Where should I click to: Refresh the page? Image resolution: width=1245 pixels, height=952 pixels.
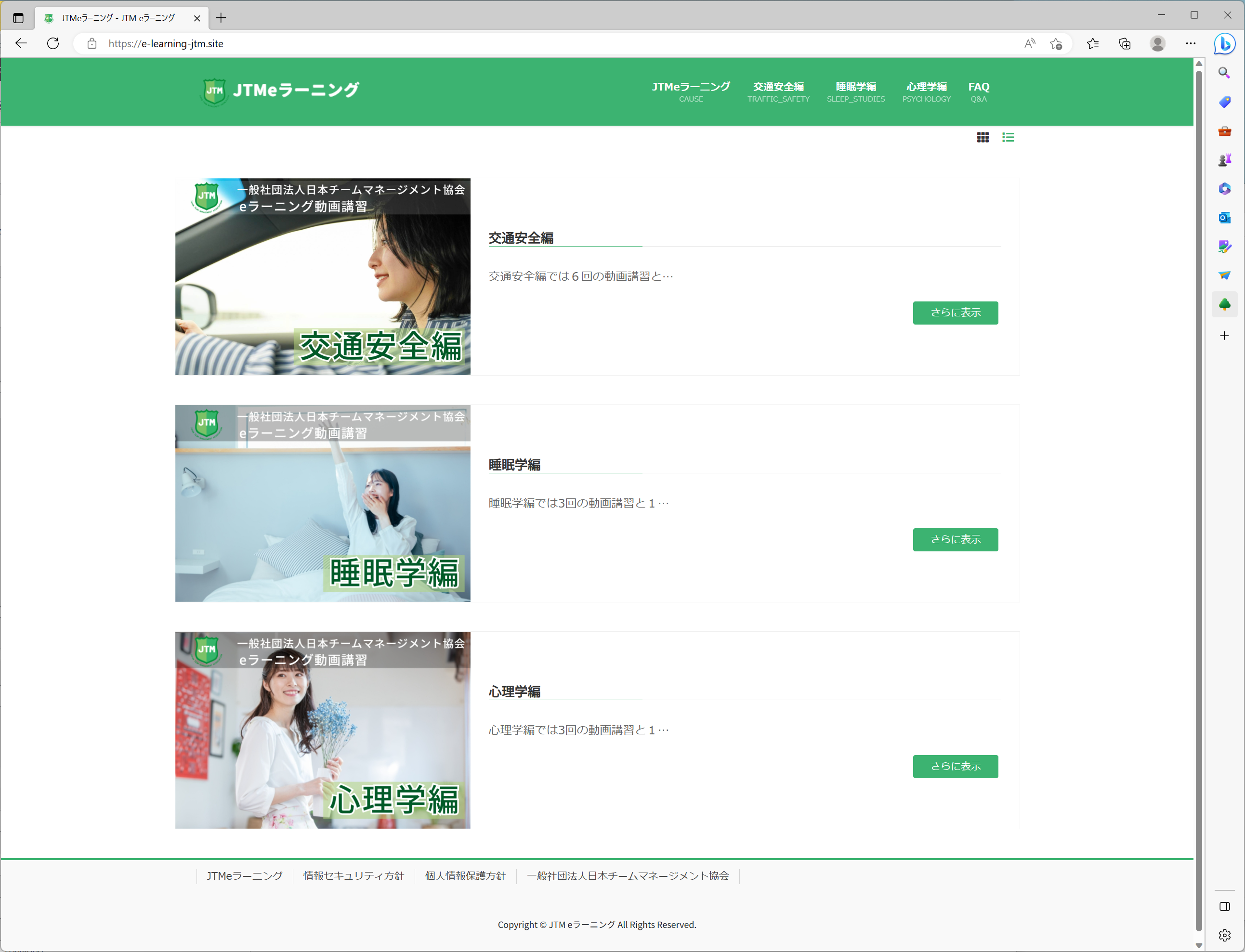[x=52, y=44]
